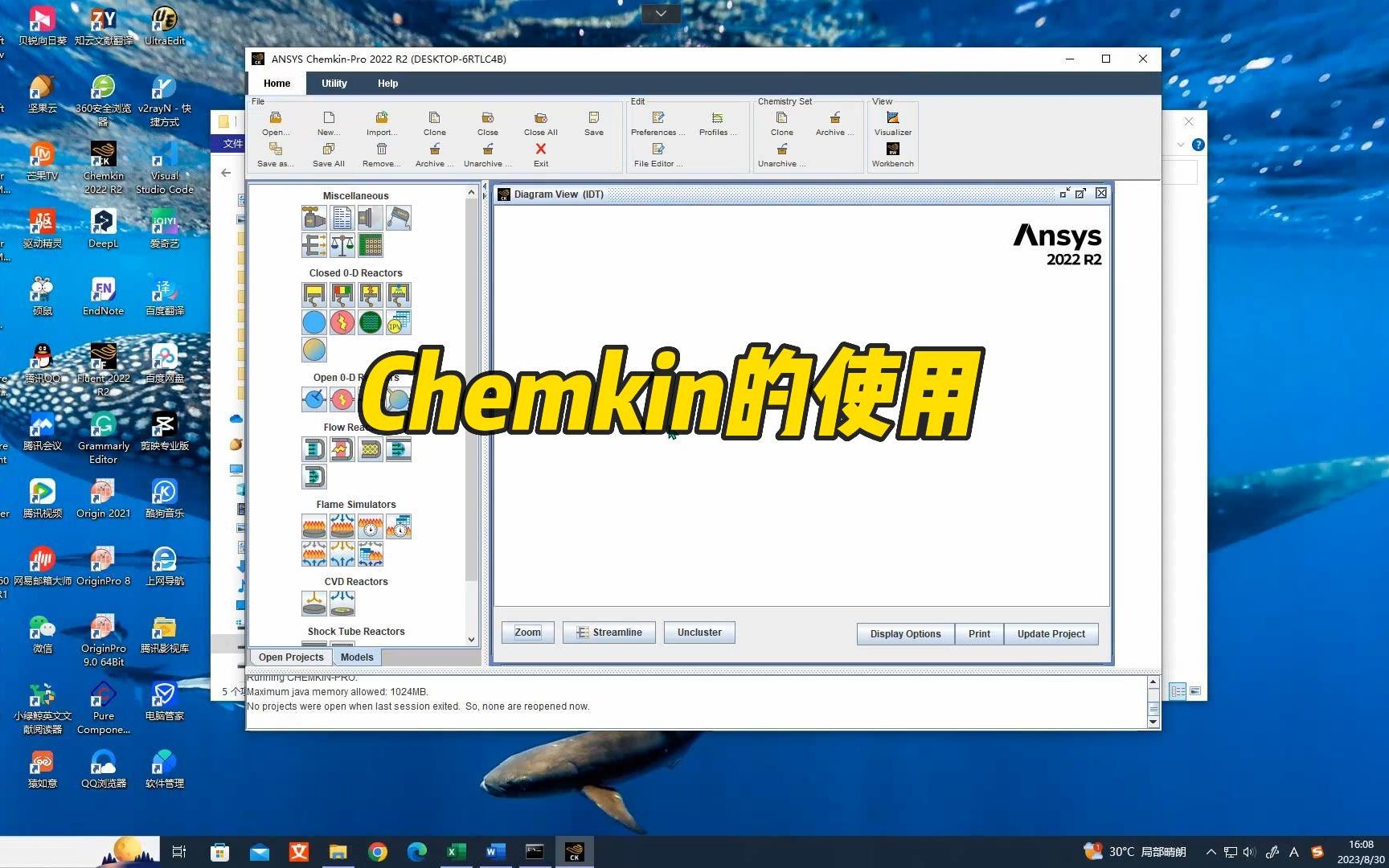
Task: Select the scales equilibrium model in Miscellaneous
Action: point(342,245)
